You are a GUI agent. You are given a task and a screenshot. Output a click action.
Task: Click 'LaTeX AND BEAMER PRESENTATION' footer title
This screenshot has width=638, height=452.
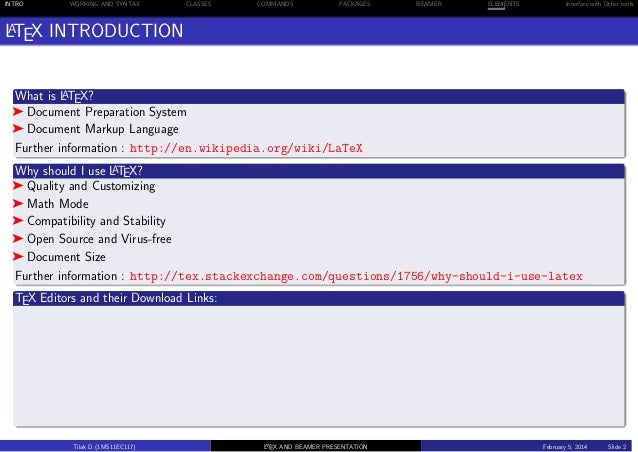click(x=315, y=447)
